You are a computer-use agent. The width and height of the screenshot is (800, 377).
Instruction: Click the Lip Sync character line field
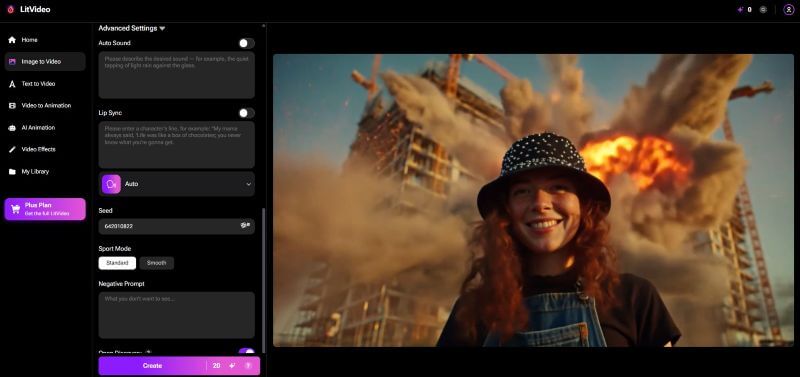177,145
